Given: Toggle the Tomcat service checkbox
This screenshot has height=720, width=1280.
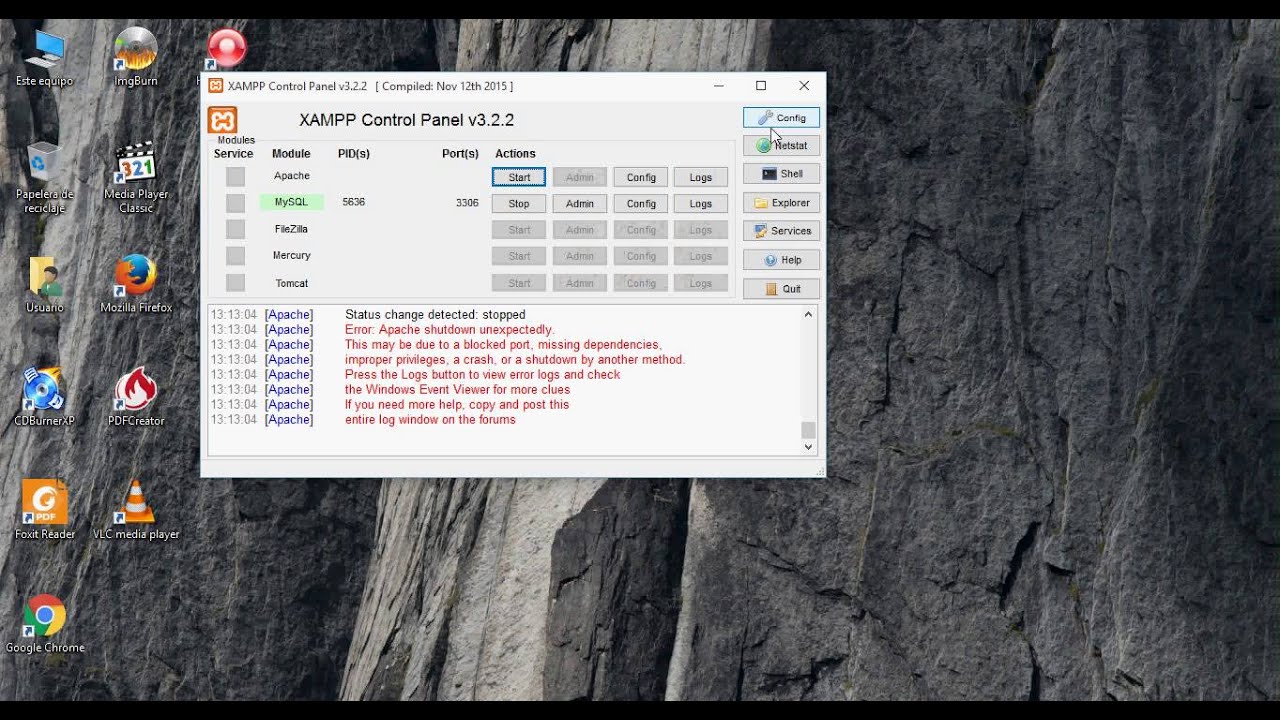Looking at the screenshot, I should (x=235, y=283).
